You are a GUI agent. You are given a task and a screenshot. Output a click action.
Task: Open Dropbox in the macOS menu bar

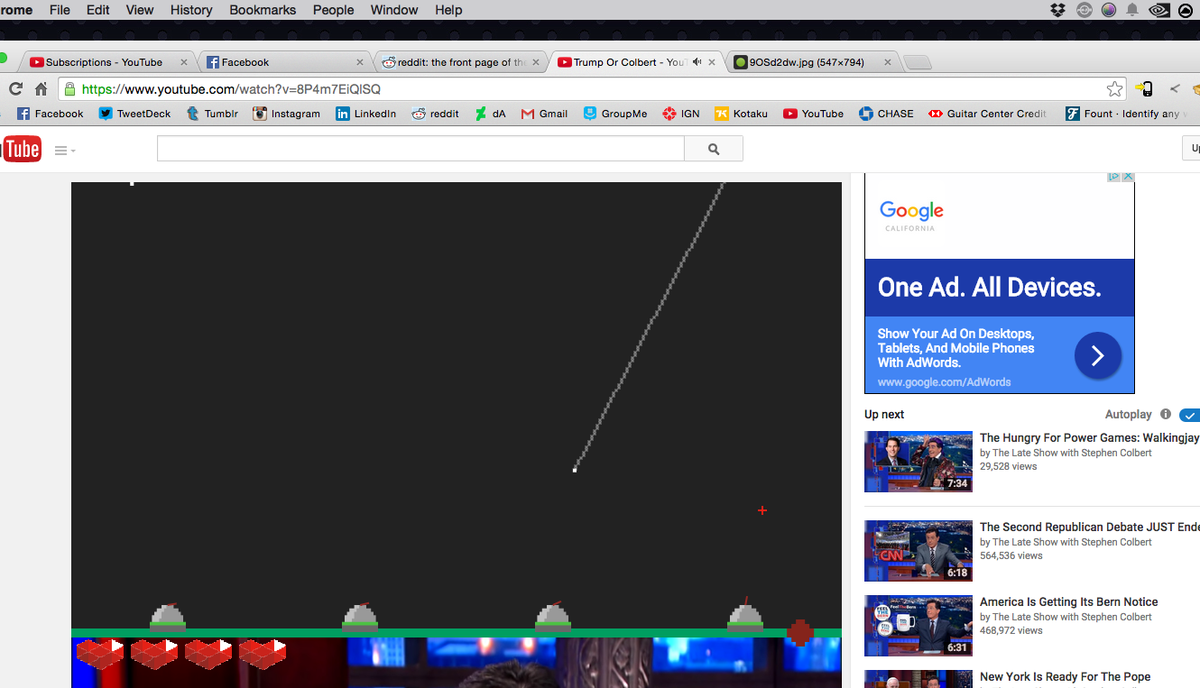(x=1059, y=10)
